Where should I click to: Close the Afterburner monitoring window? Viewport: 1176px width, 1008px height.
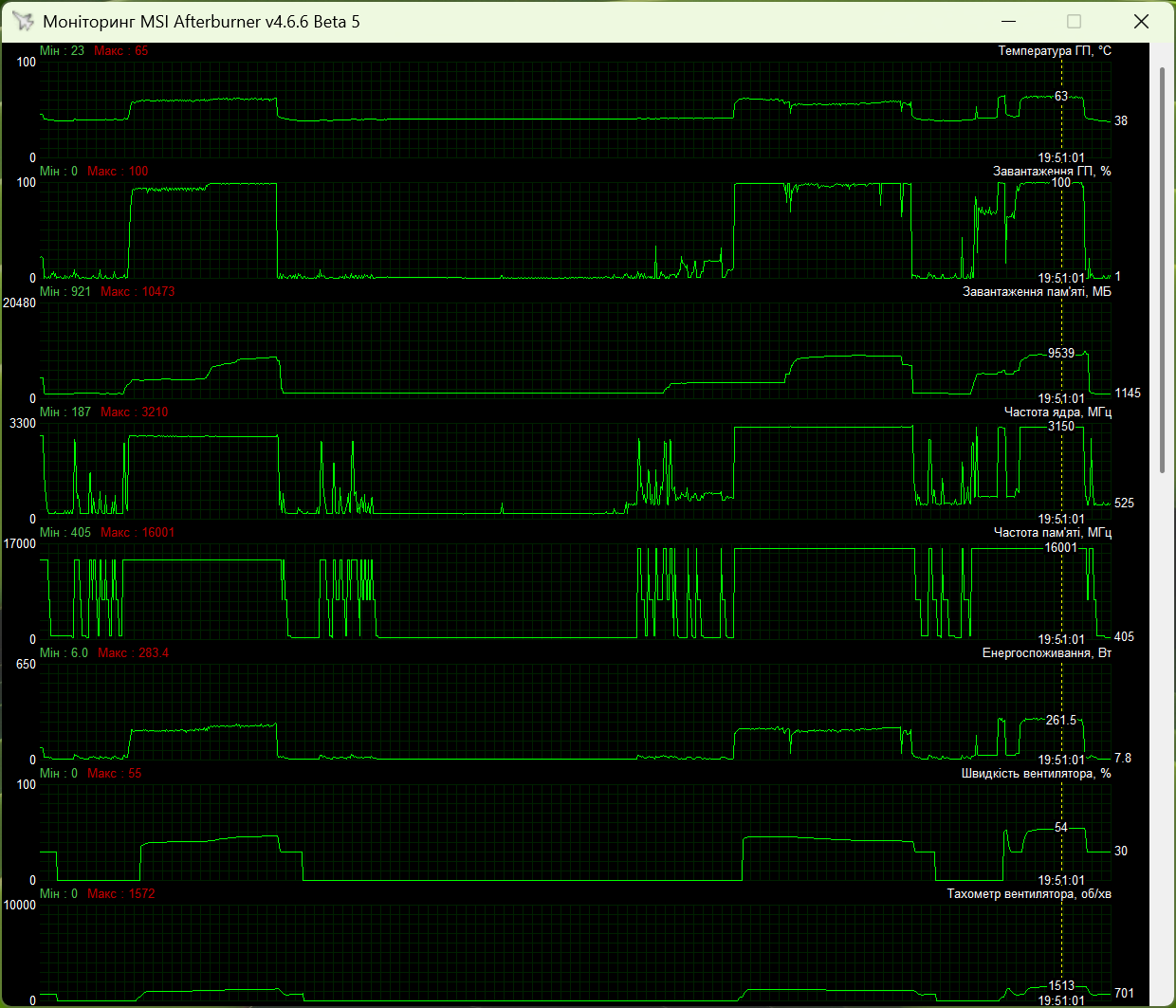coord(1142,21)
